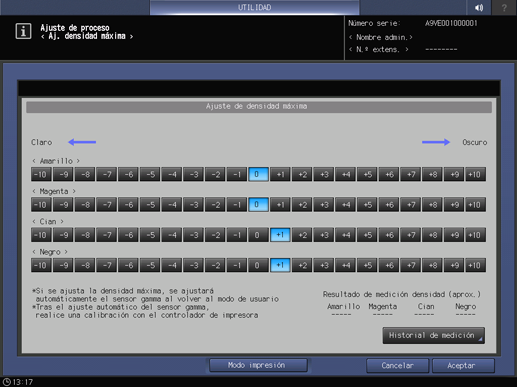Choose Negro value +4
This screenshot has width=517, height=387.
pos(345,265)
